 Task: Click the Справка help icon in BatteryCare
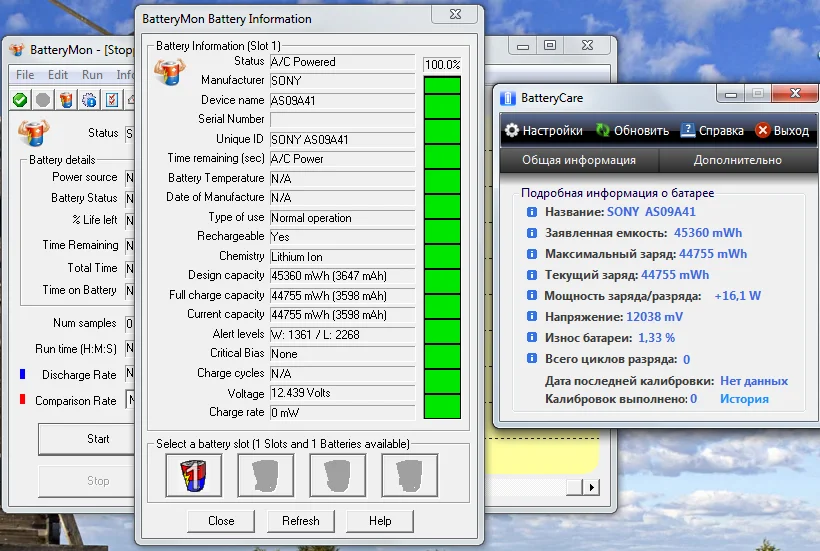(688, 130)
